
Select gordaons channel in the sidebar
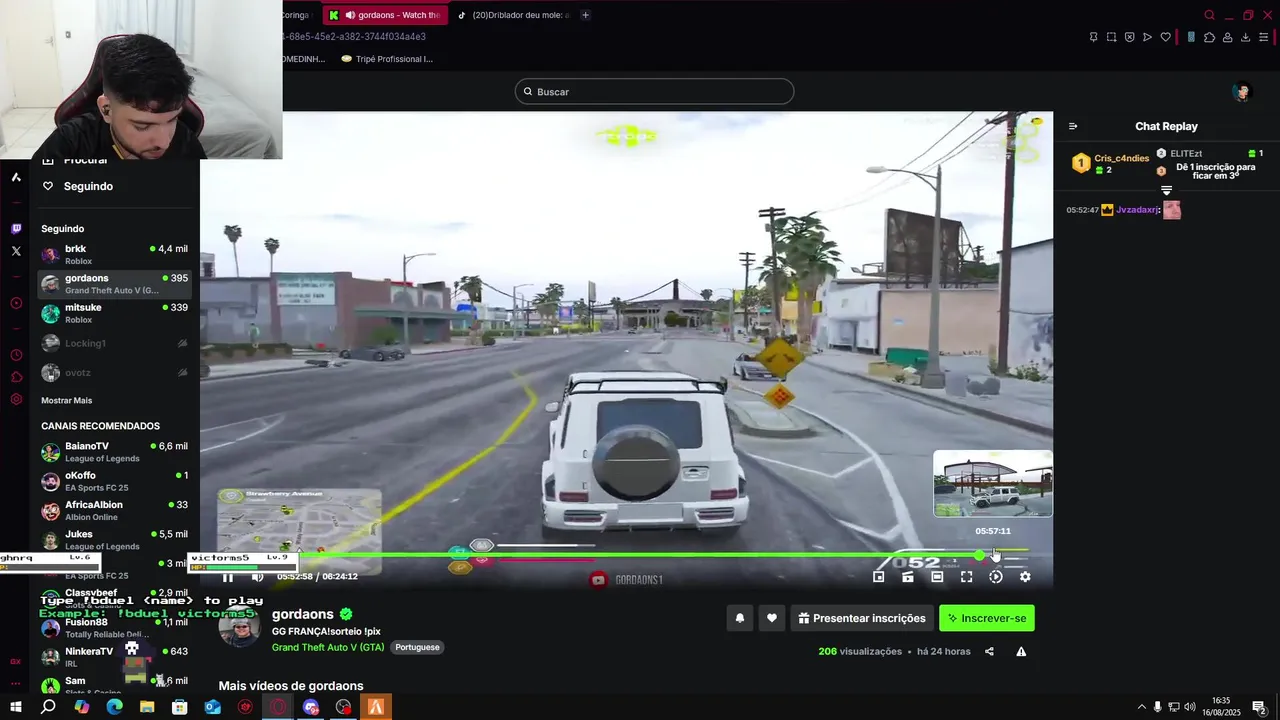[x=114, y=284]
